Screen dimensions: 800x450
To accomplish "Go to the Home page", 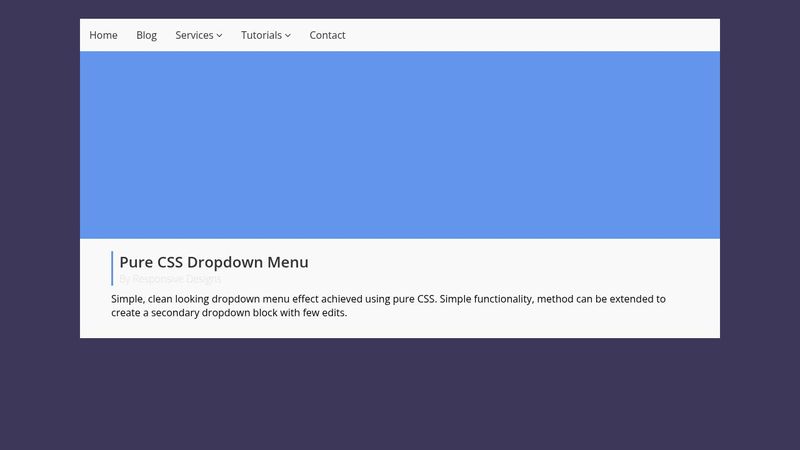I will tap(103, 35).
